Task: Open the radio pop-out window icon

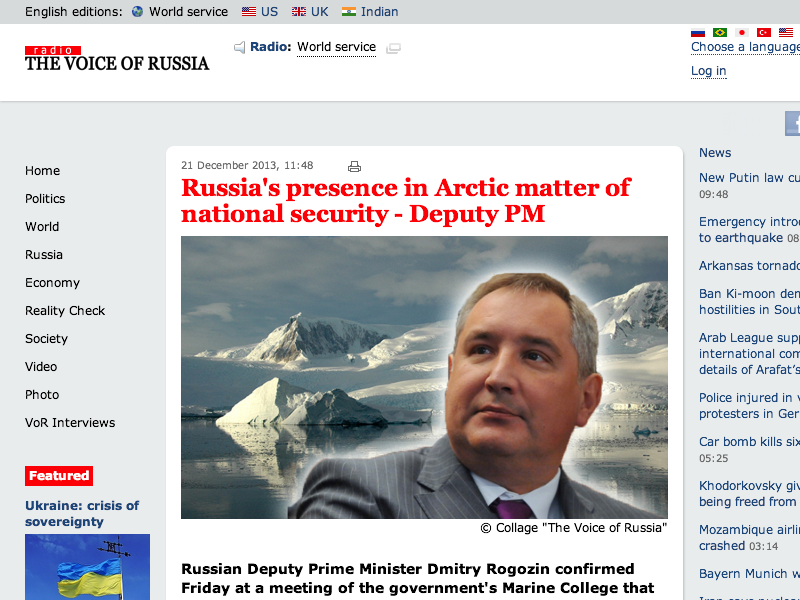Action: tap(394, 48)
